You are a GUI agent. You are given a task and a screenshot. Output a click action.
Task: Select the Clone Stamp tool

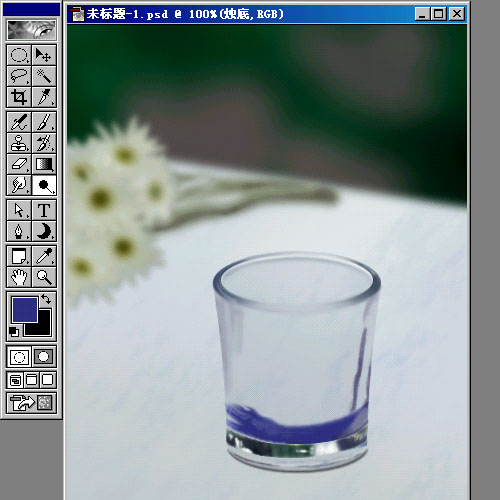19,143
